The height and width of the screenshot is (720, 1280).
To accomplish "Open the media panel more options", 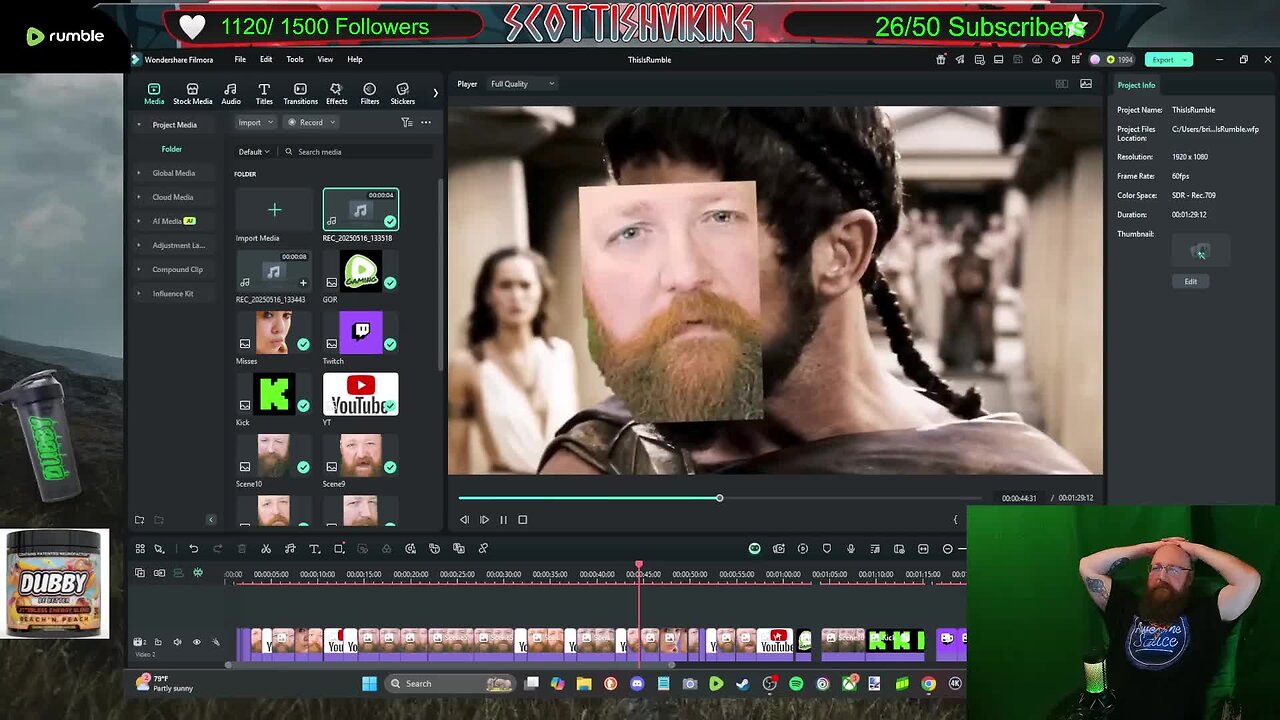I will click(x=426, y=122).
